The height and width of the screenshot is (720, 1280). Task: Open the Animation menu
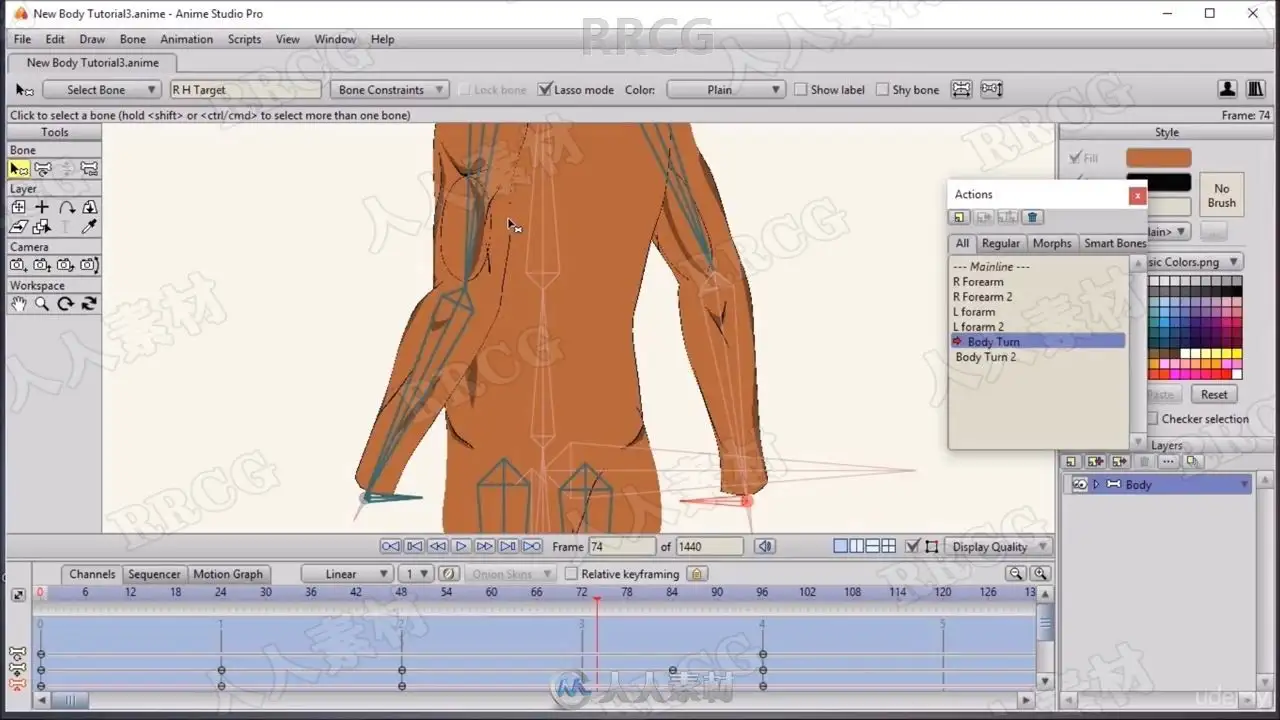pyautogui.click(x=186, y=39)
